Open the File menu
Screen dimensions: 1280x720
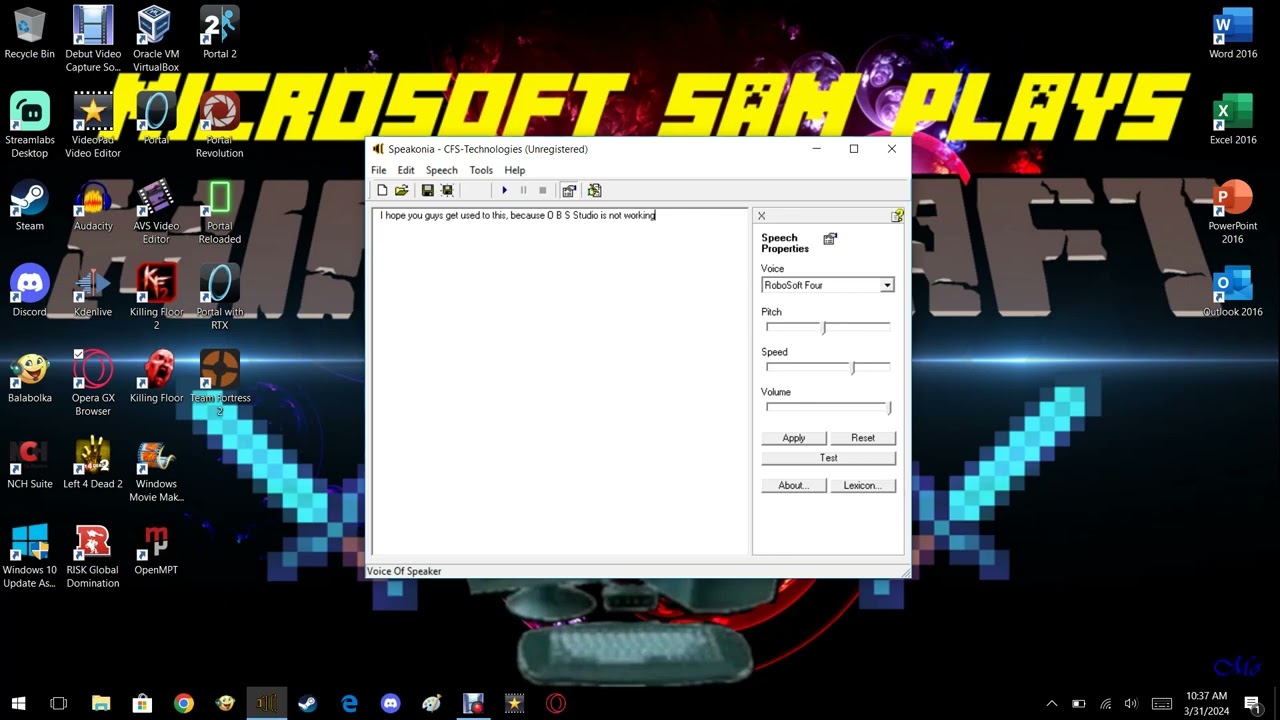pyautogui.click(x=379, y=170)
